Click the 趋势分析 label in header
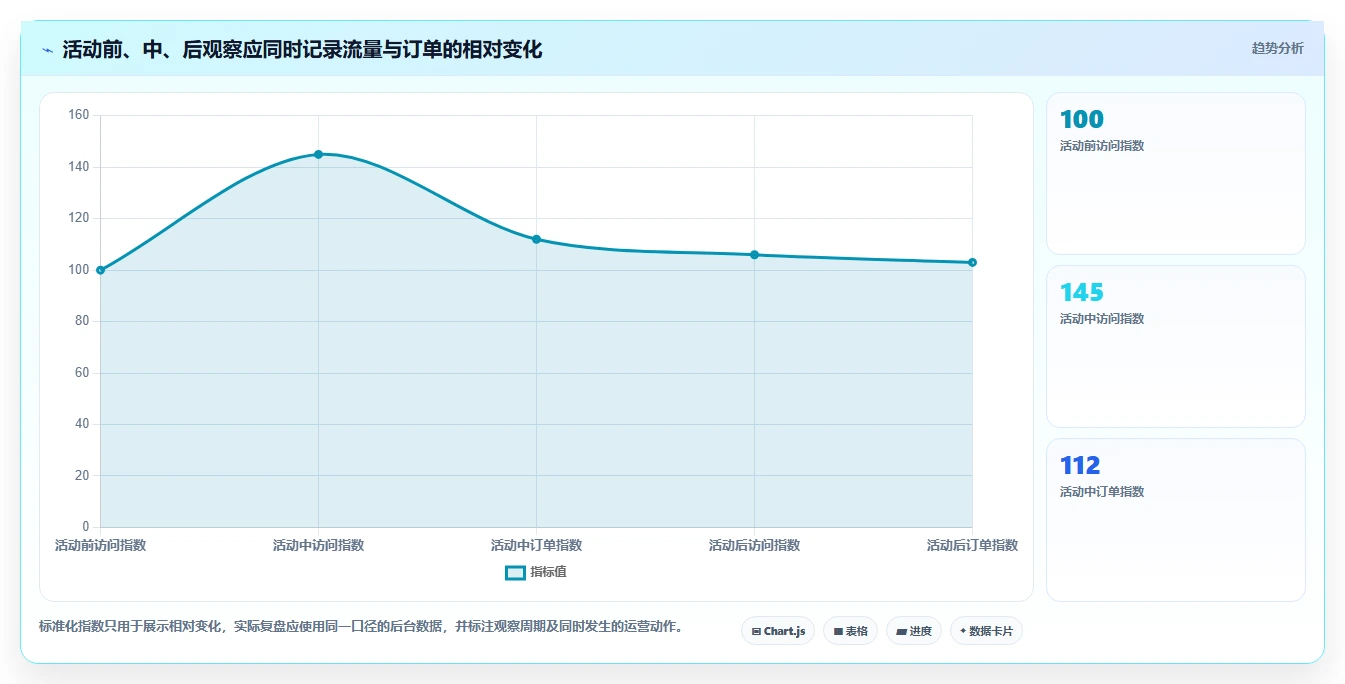The height and width of the screenshot is (684, 1345). point(1277,48)
